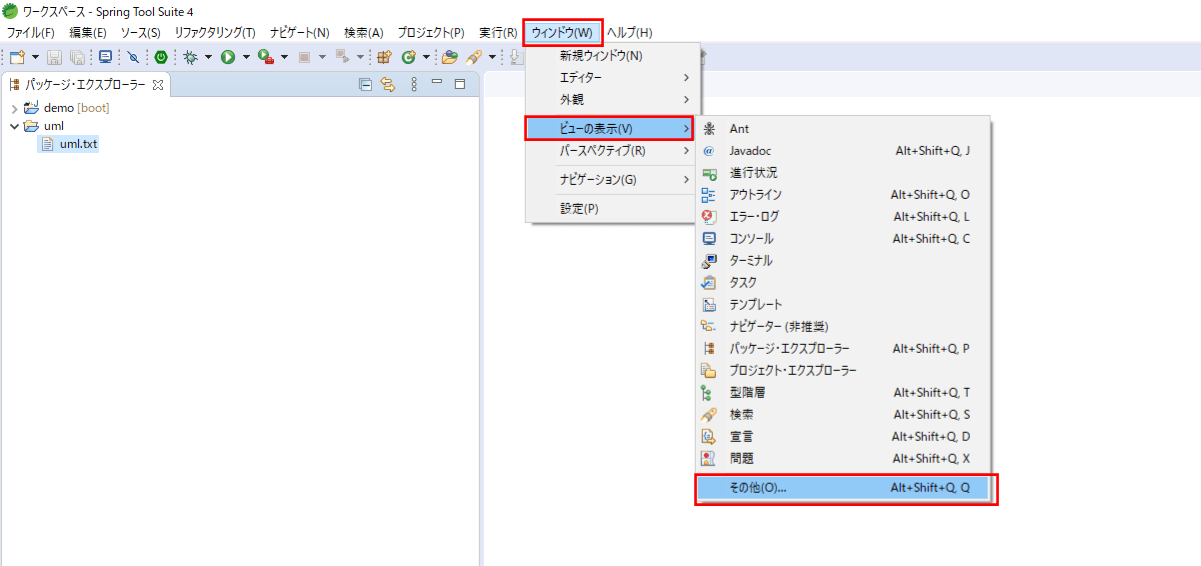Click the New file toolbar icon
This screenshot has width=1201, height=566.
click(x=17, y=57)
